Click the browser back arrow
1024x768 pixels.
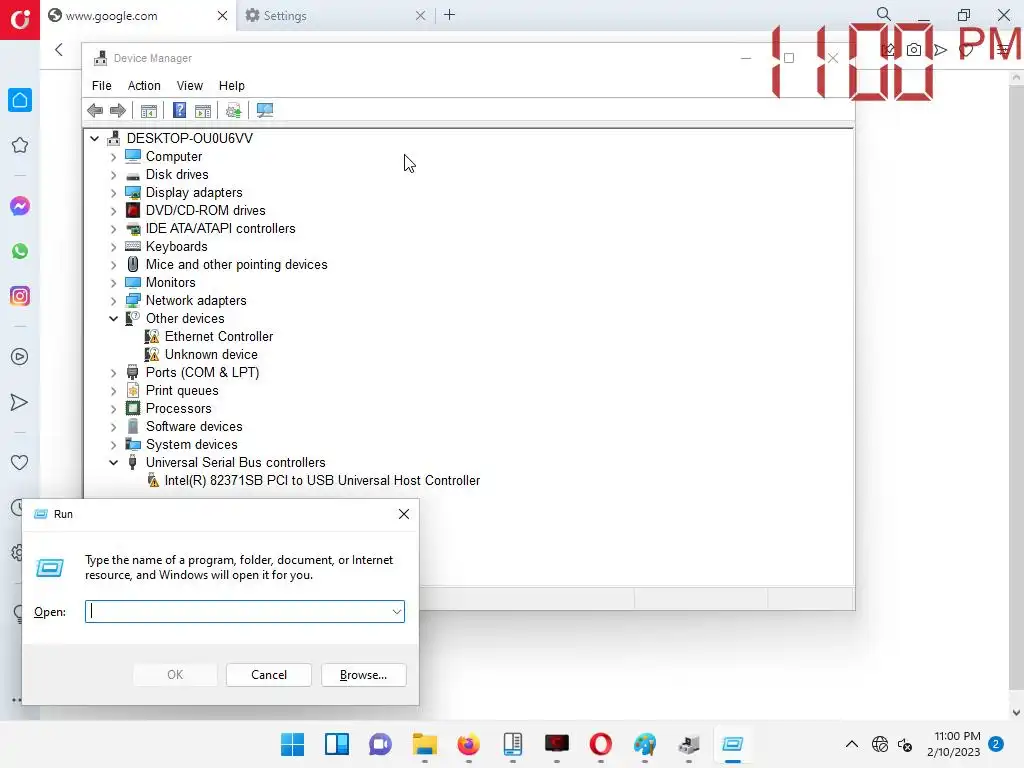pyautogui.click(x=59, y=50)
